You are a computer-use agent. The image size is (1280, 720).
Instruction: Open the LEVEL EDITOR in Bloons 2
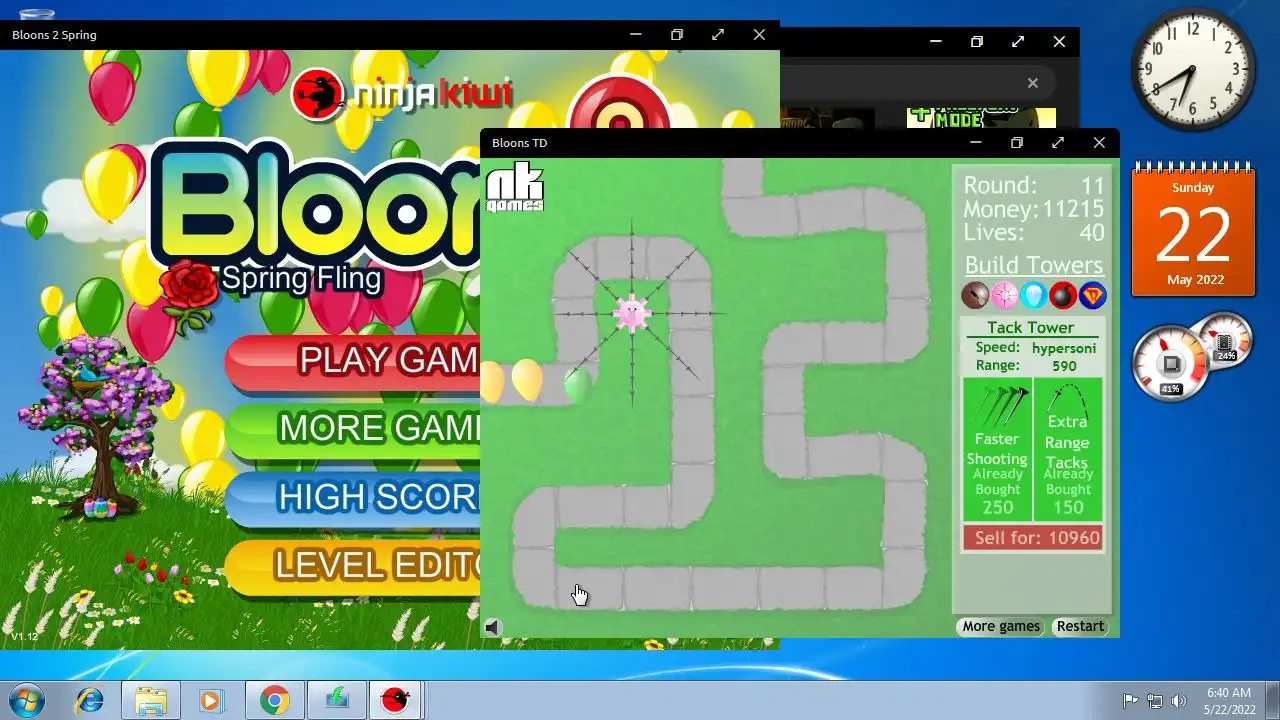[x=353, y=565]
